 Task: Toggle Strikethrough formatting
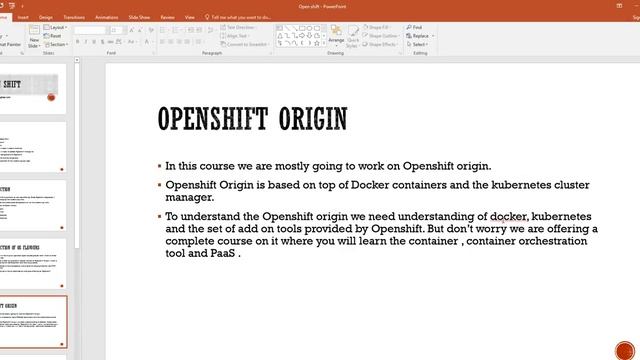point(110,42)
